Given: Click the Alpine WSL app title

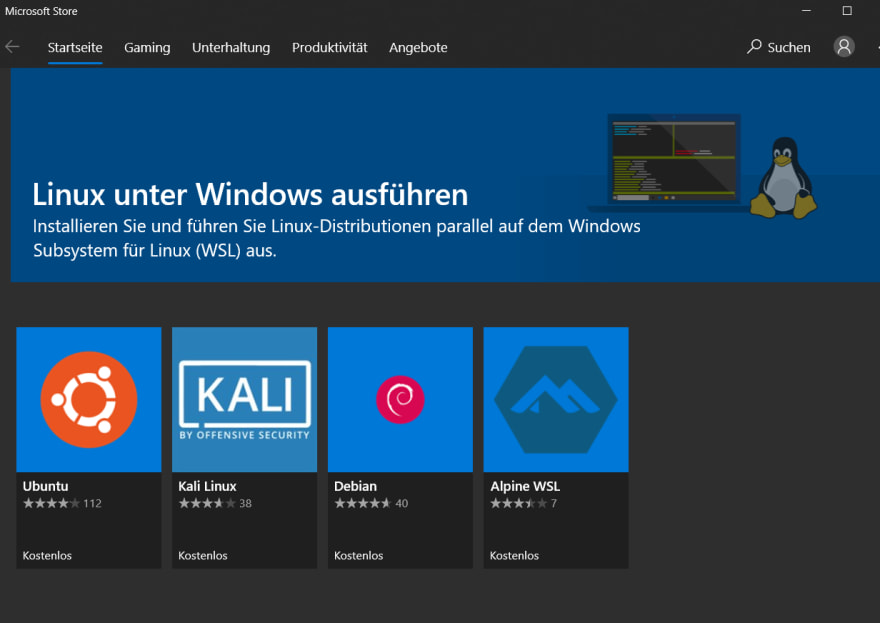Looking at the screenshot, I should click(x=525, y=486).
